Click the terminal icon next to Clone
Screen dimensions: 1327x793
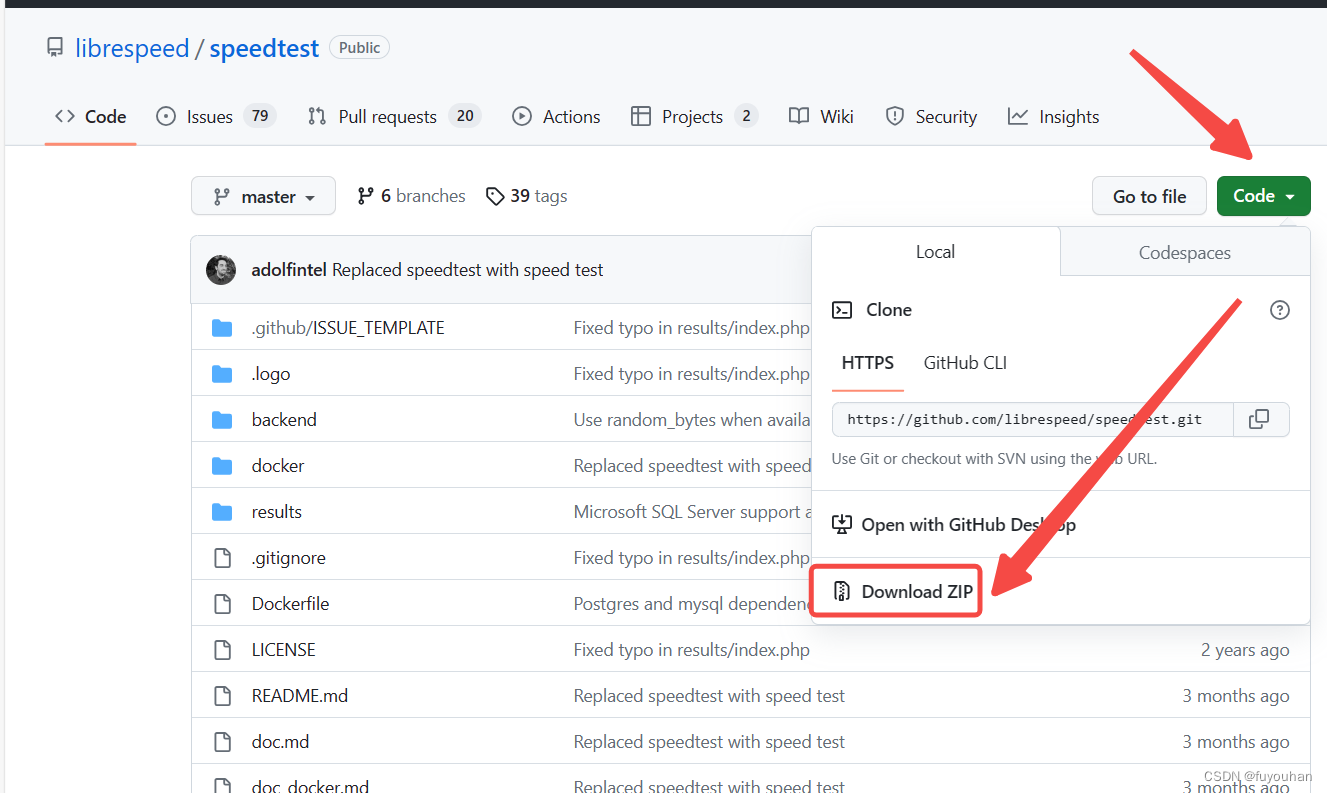click(842, 310)
